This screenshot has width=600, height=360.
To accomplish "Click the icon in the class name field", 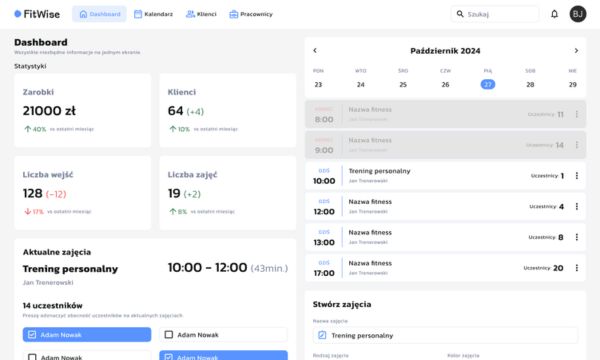I will [x=322, y=335].
